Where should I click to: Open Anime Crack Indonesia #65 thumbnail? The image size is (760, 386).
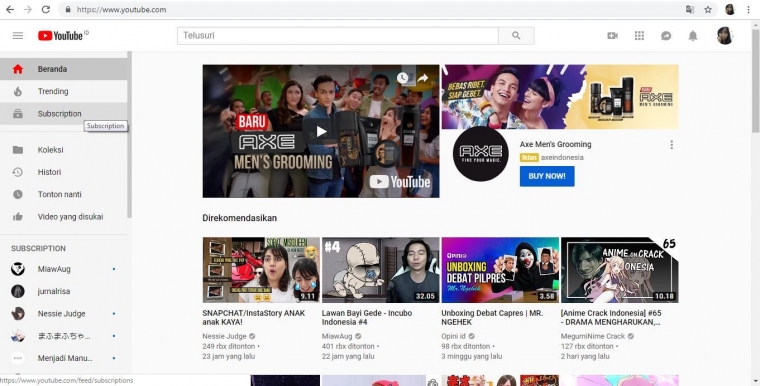click(x=619, y=270)
